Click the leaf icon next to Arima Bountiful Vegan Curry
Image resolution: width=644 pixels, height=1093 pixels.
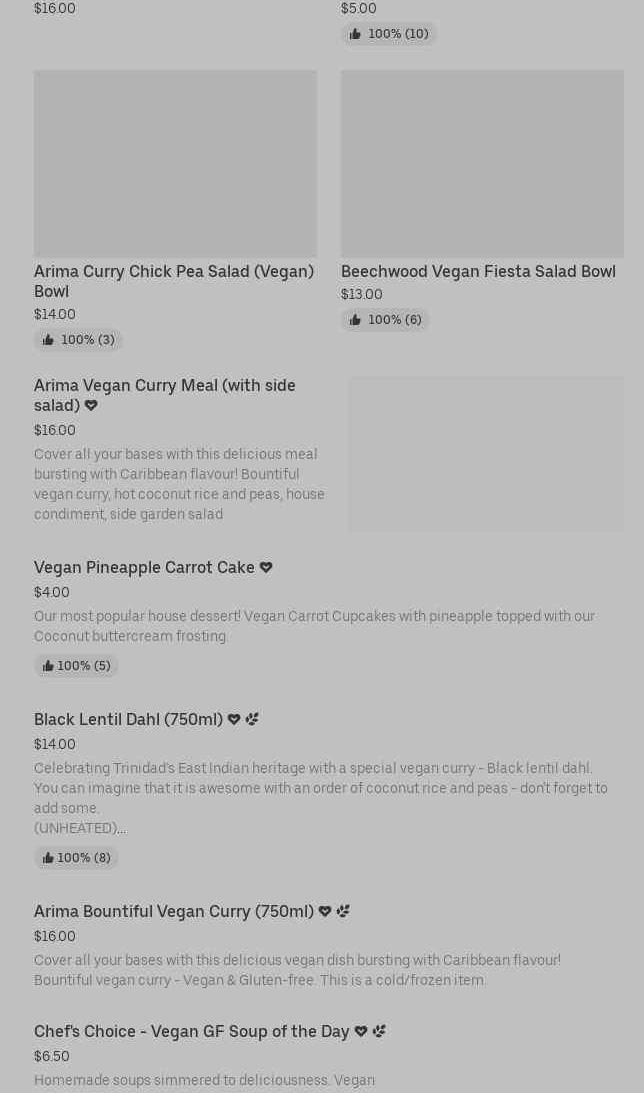pyautogui.click(x=343, y=911)
